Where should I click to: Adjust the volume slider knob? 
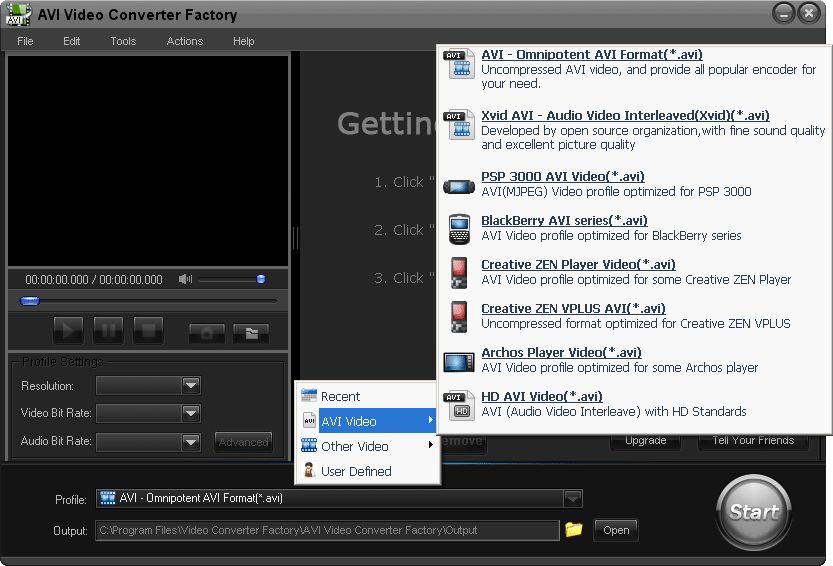(x=261, y=279)
